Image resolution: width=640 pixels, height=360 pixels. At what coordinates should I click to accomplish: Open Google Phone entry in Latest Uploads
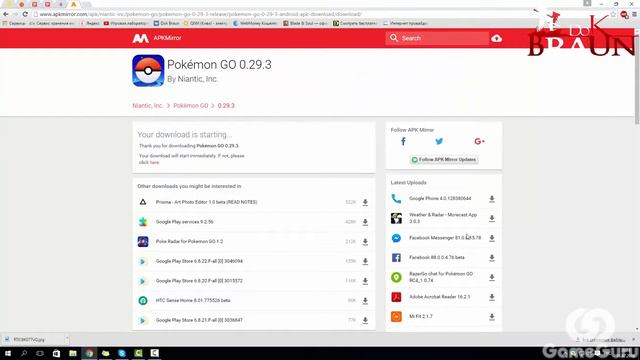[x=440, y=198]
